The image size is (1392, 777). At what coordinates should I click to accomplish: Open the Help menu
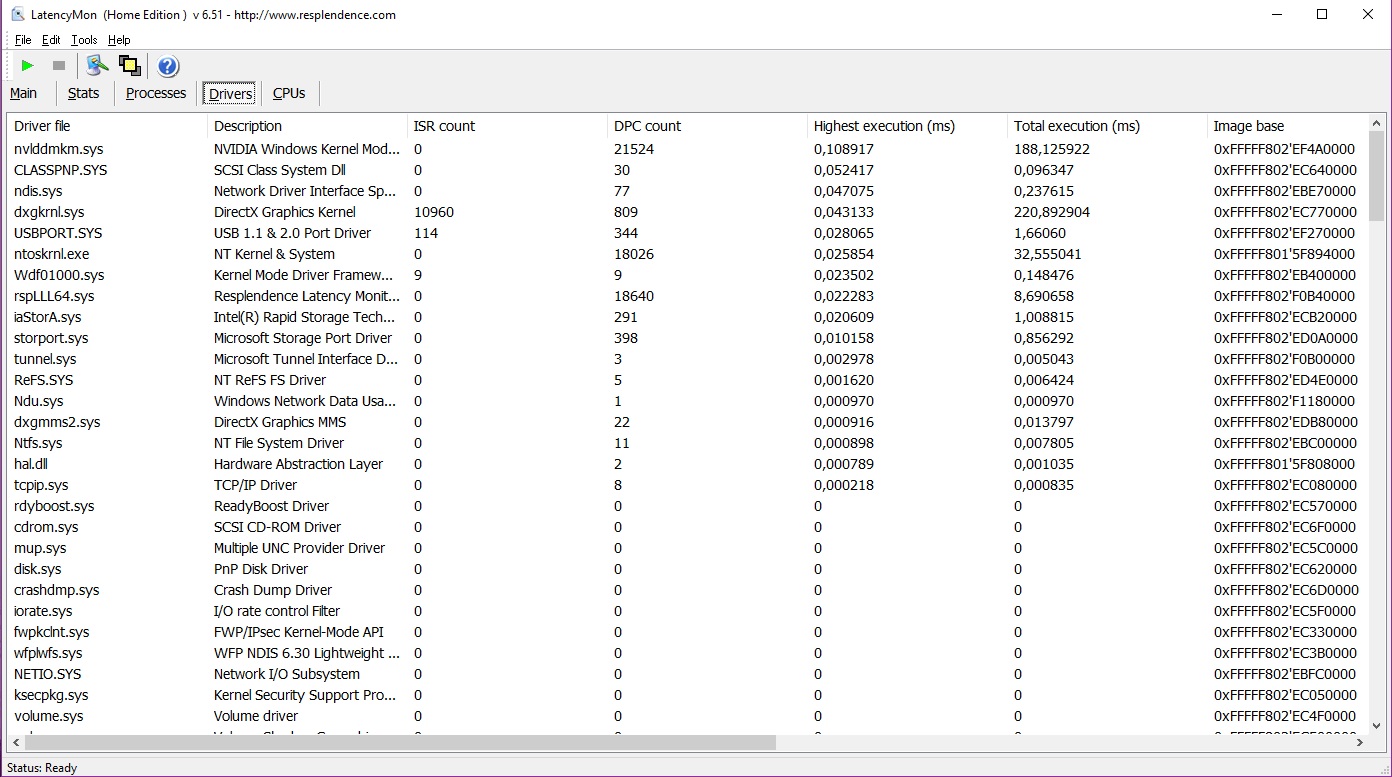tap(119, 40)
